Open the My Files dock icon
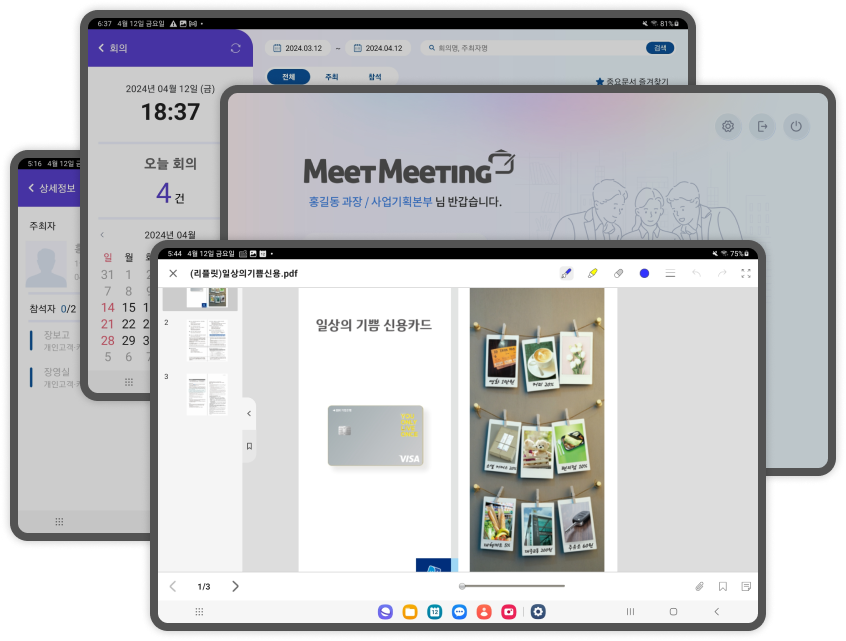Screen dimensions: 846x641 [x=410, y=612]
